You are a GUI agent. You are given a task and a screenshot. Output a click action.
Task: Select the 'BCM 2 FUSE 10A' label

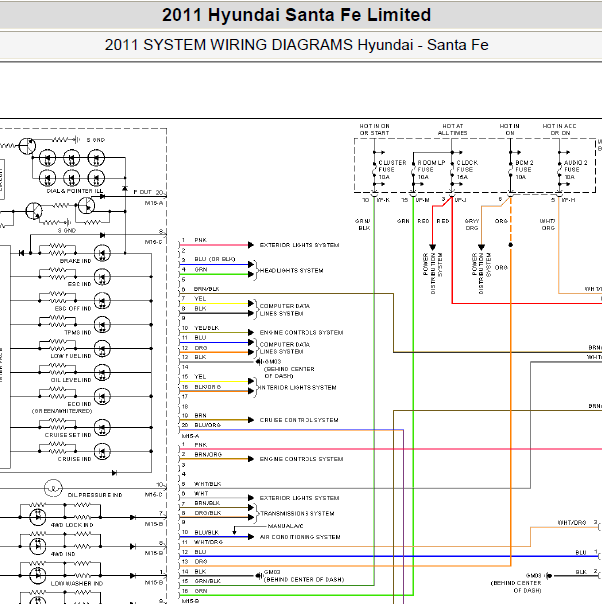524,170
